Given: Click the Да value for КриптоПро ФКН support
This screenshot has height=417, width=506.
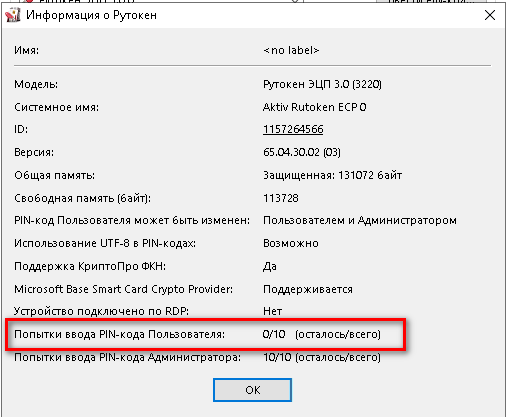Looking at the screenshot, I should pyautogui.click(x=270, y=266).
